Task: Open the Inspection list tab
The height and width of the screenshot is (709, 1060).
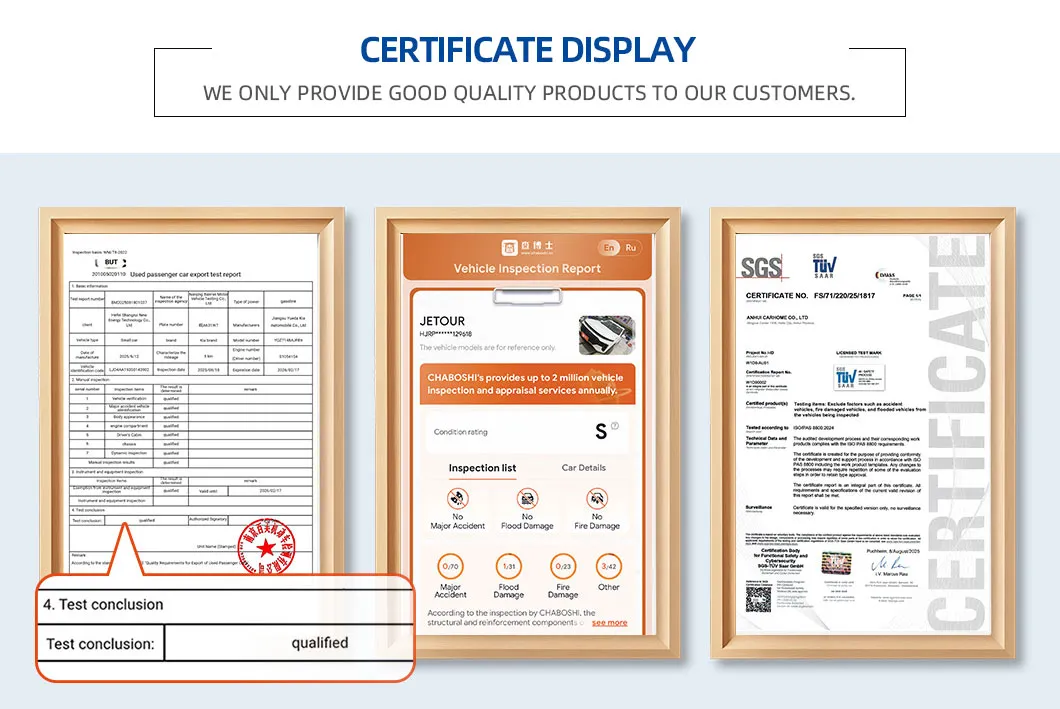Action: [x=483, y=468]
